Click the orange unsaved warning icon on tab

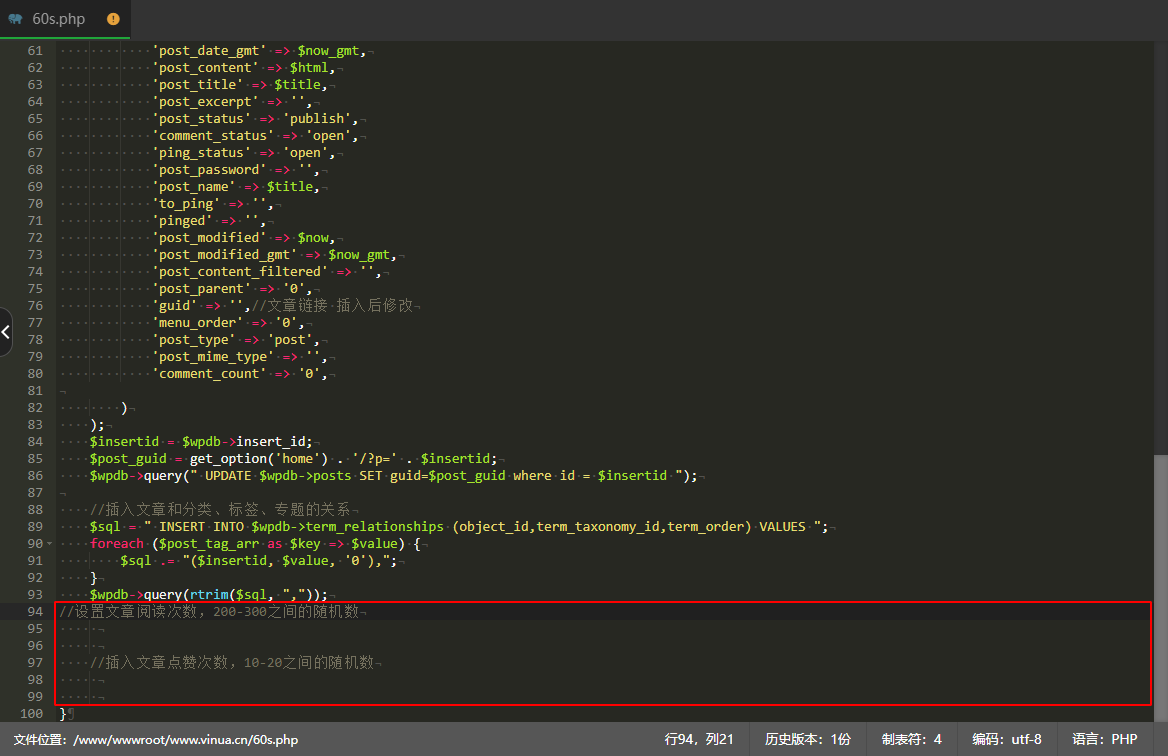click(x=113, y=19)
